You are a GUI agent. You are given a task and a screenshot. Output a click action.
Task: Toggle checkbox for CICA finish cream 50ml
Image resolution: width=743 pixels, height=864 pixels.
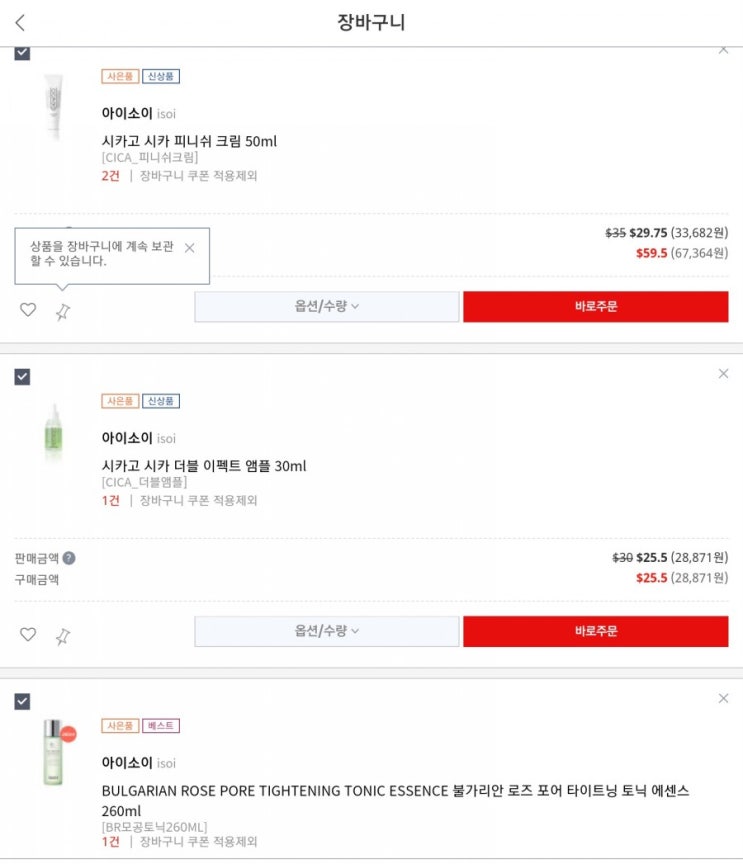pos(22,53)
